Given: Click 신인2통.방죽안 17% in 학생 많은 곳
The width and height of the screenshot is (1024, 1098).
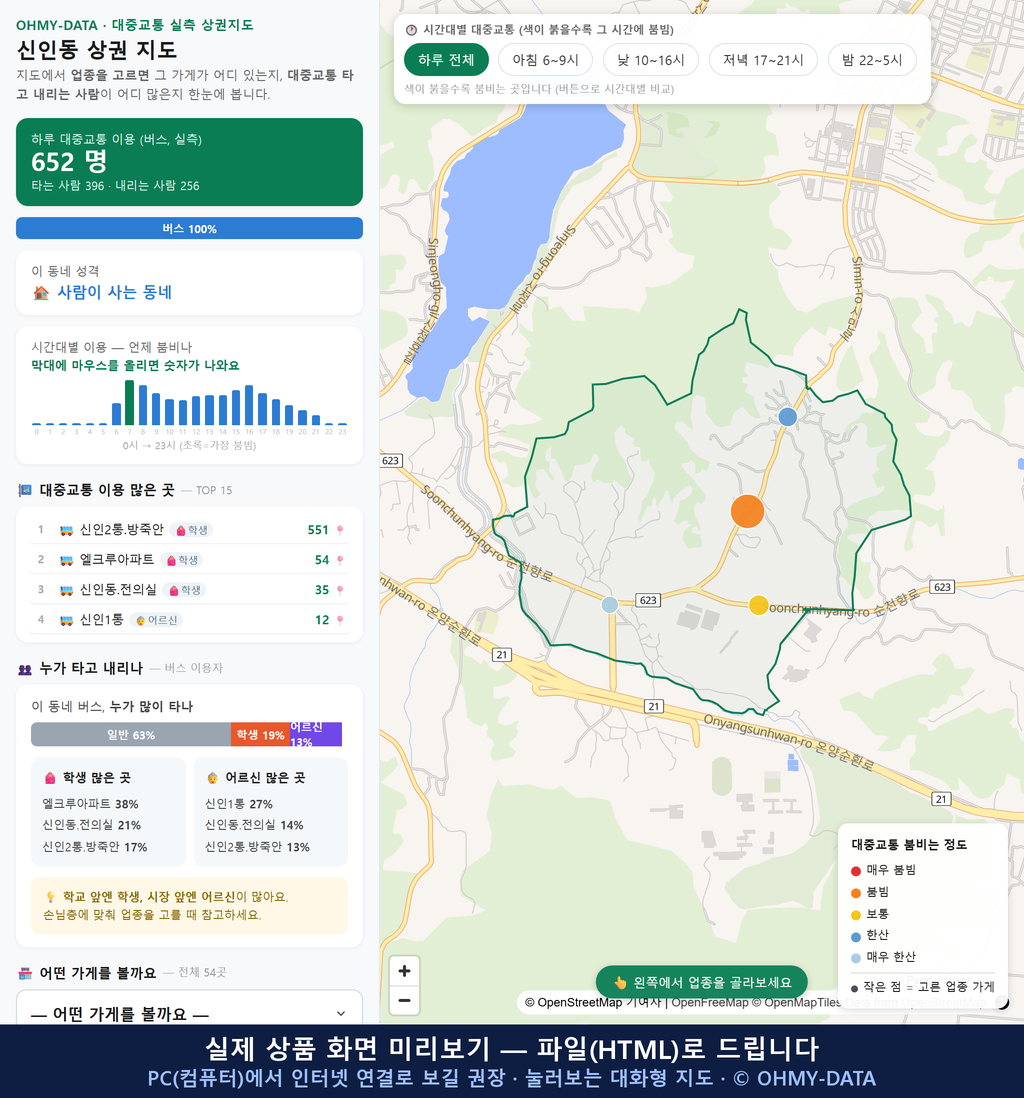Looking at the screenshot, I should [95, 847].
